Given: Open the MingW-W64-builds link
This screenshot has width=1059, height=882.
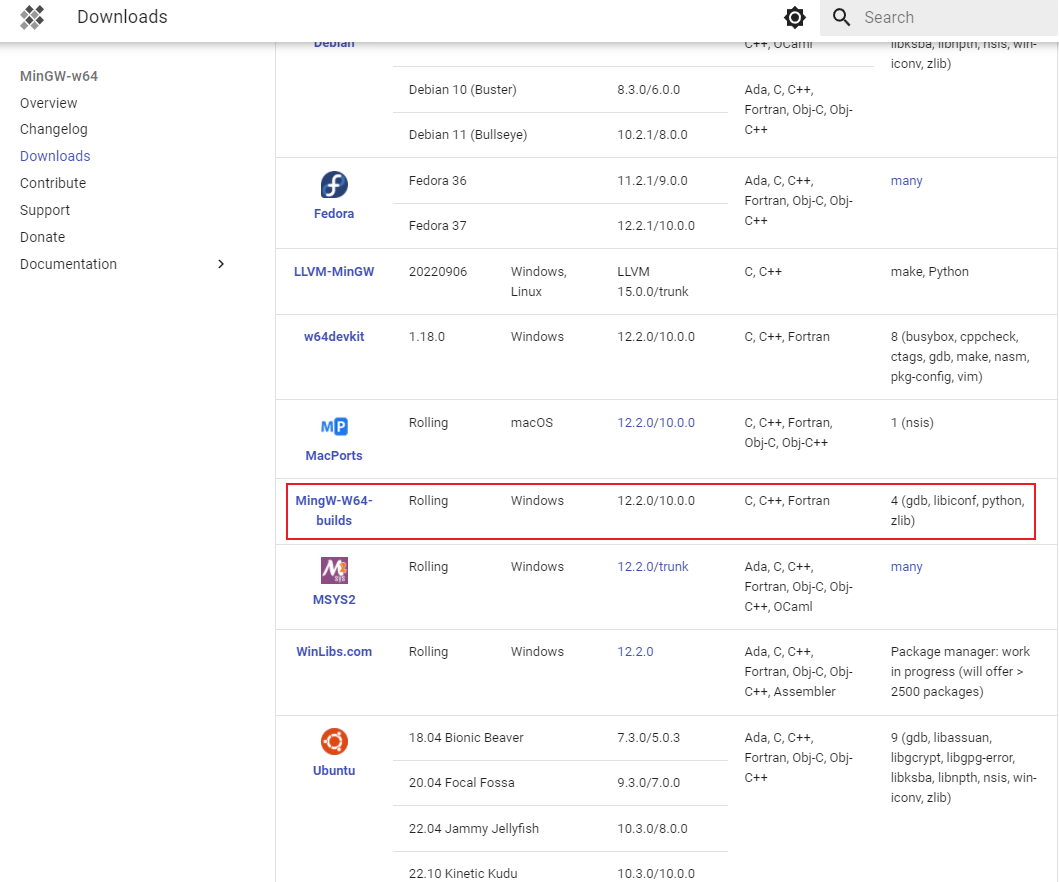Looking at the screenshot, I should [x=334, y=511].
